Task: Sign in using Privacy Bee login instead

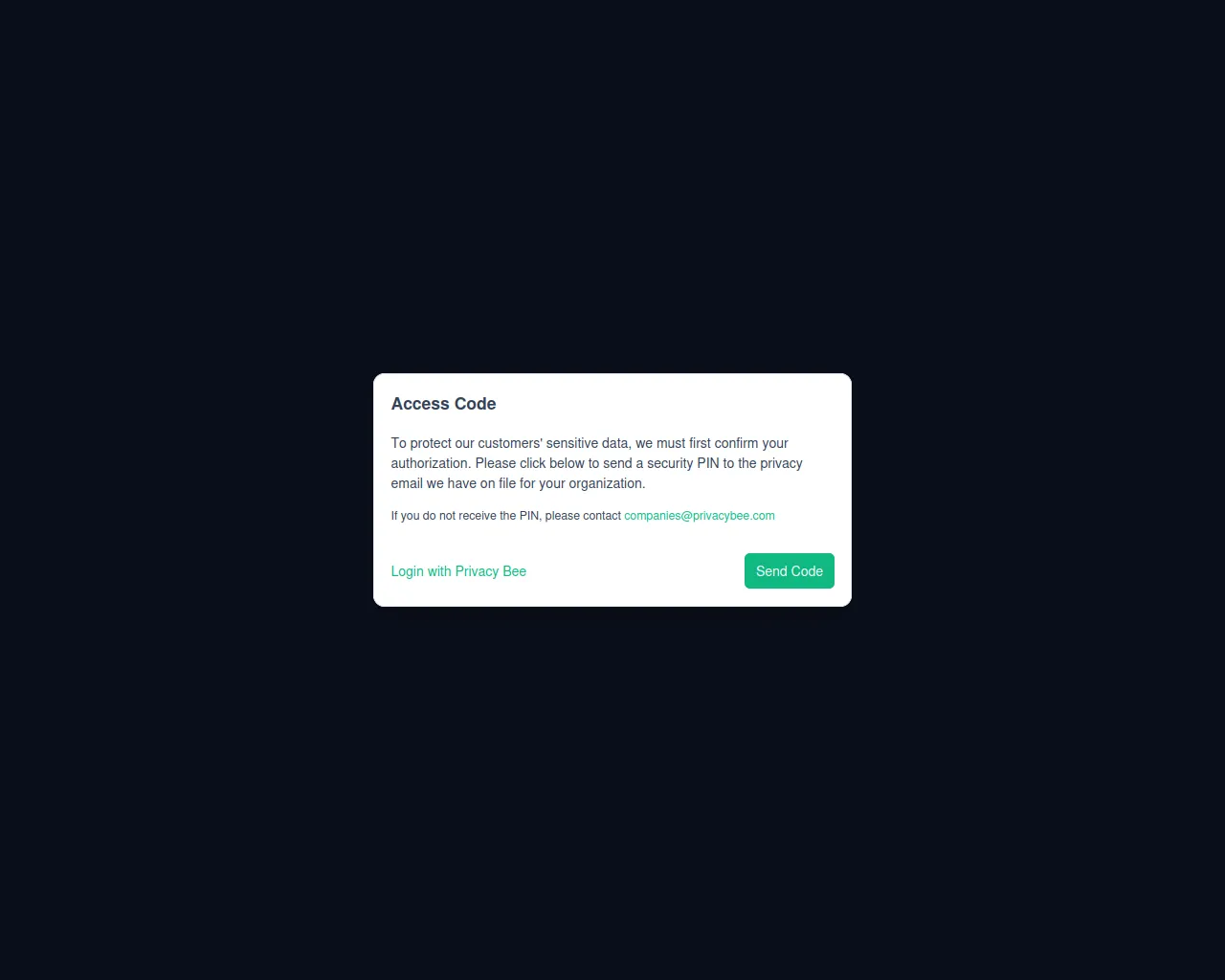Action: (458, 571)
